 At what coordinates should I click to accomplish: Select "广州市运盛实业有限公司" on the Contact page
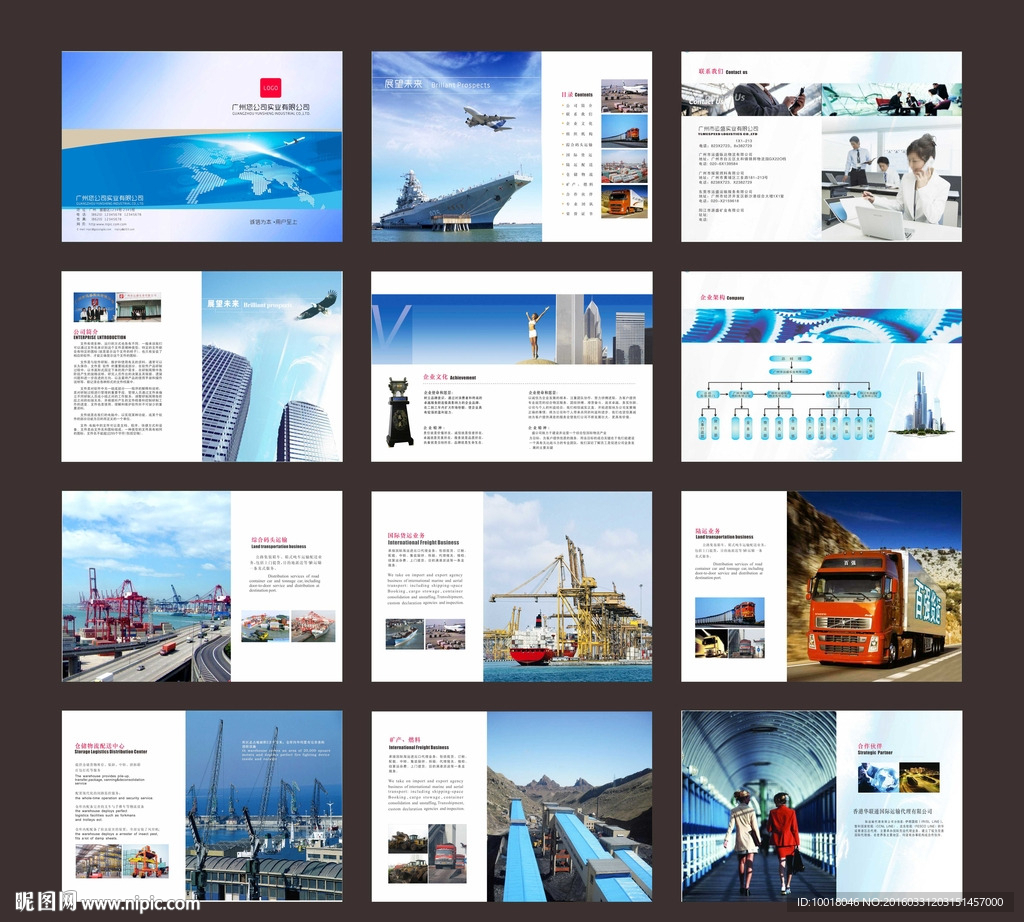728,129
